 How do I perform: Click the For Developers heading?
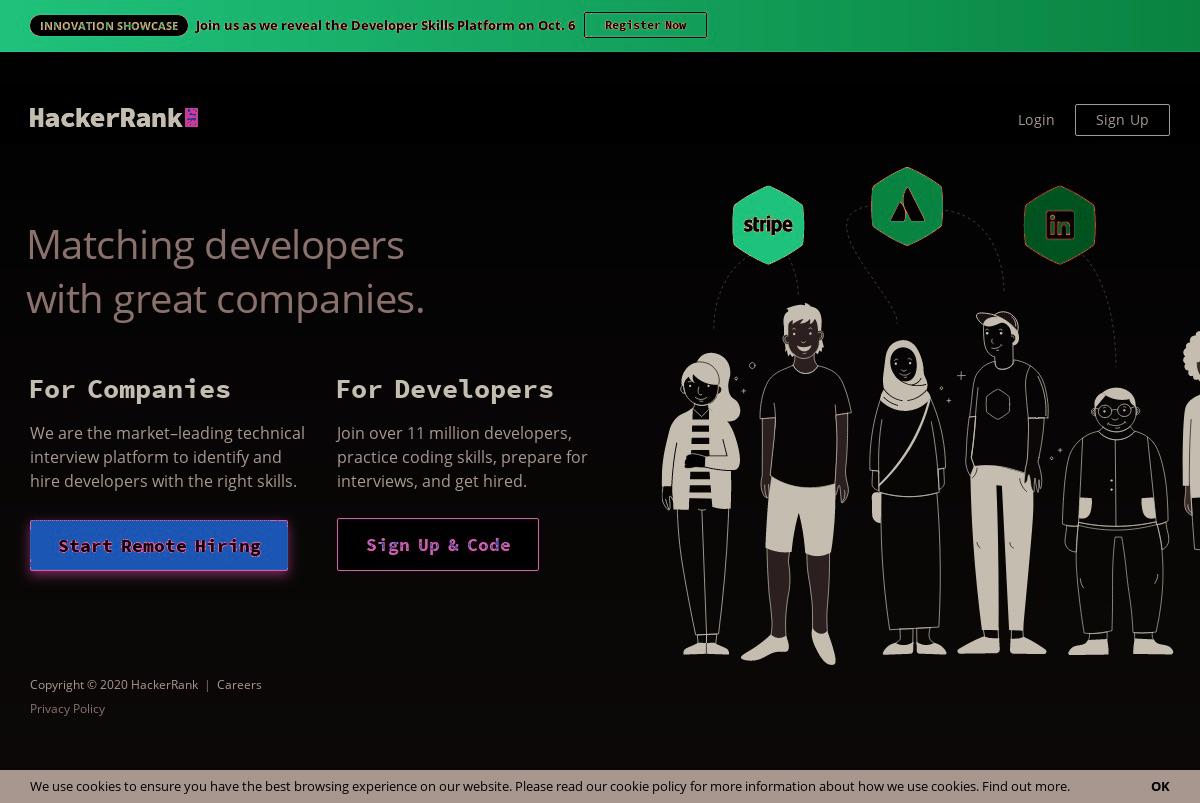[445, 389]
